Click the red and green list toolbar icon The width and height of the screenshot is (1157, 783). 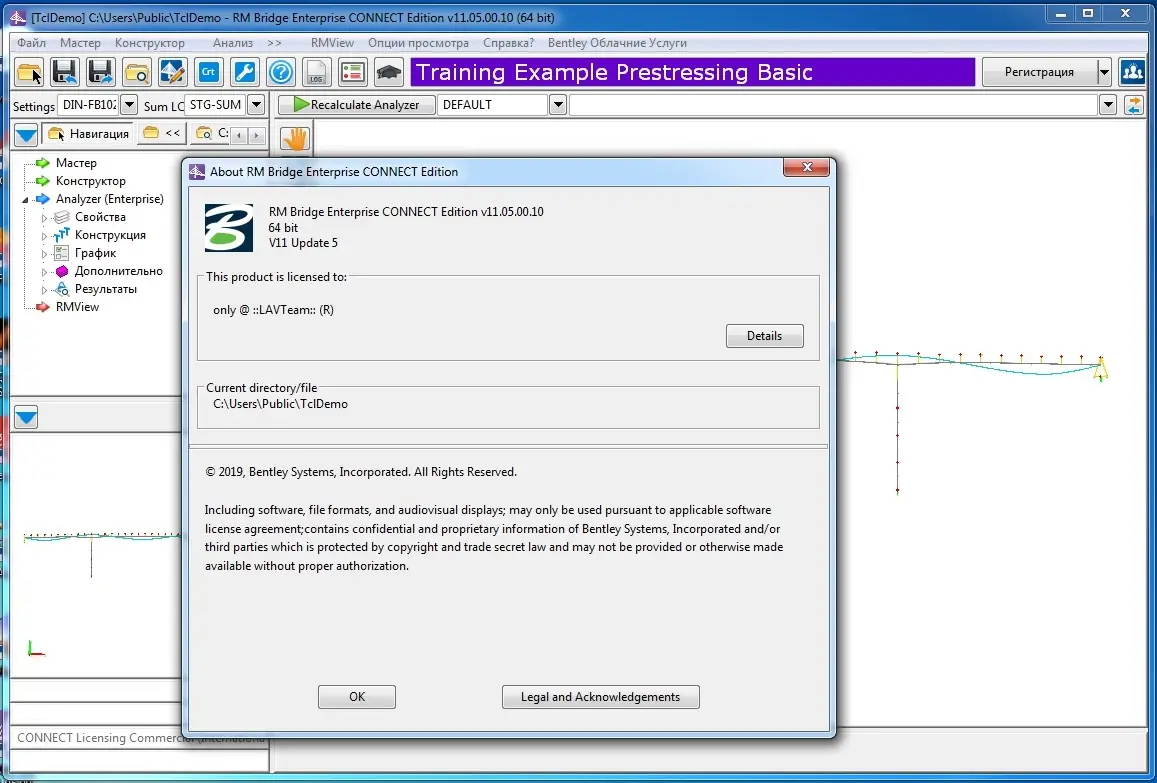point(353,72)
